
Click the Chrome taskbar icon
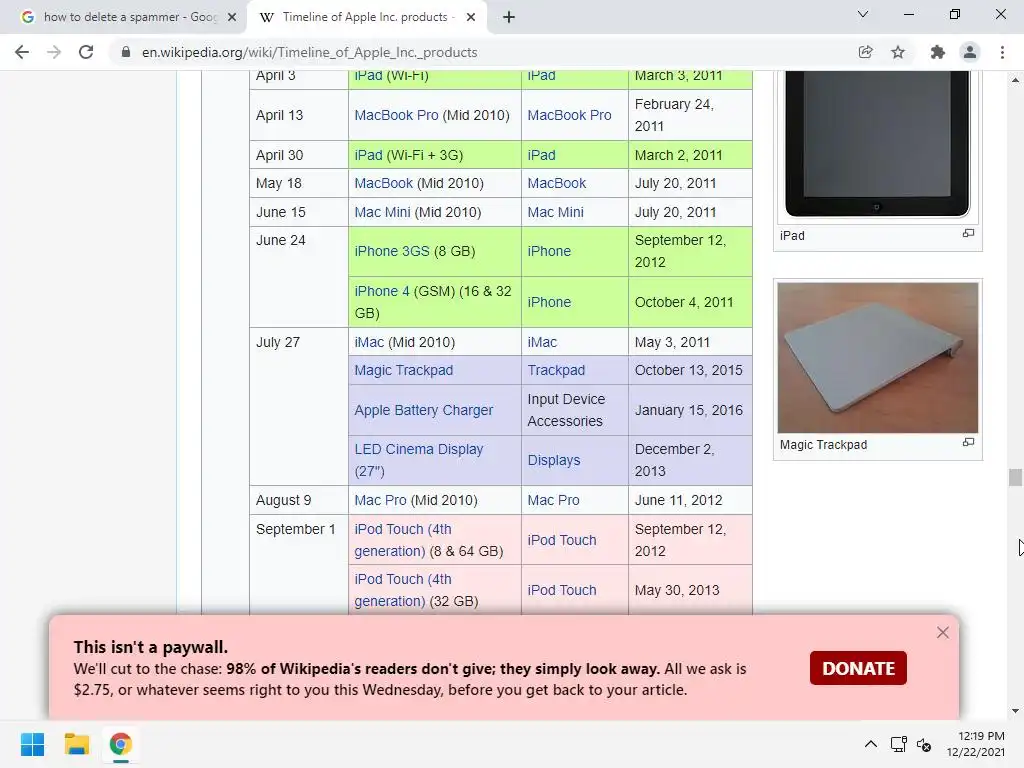120,744
